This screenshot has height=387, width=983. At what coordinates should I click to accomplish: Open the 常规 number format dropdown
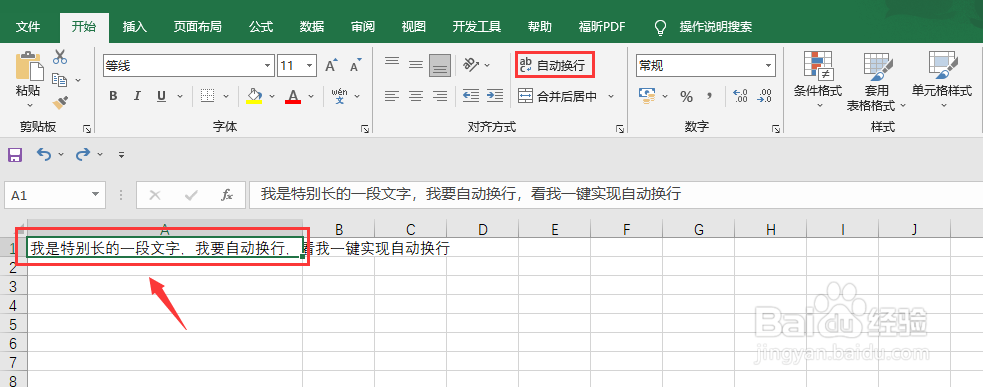[x=769, y=65]
